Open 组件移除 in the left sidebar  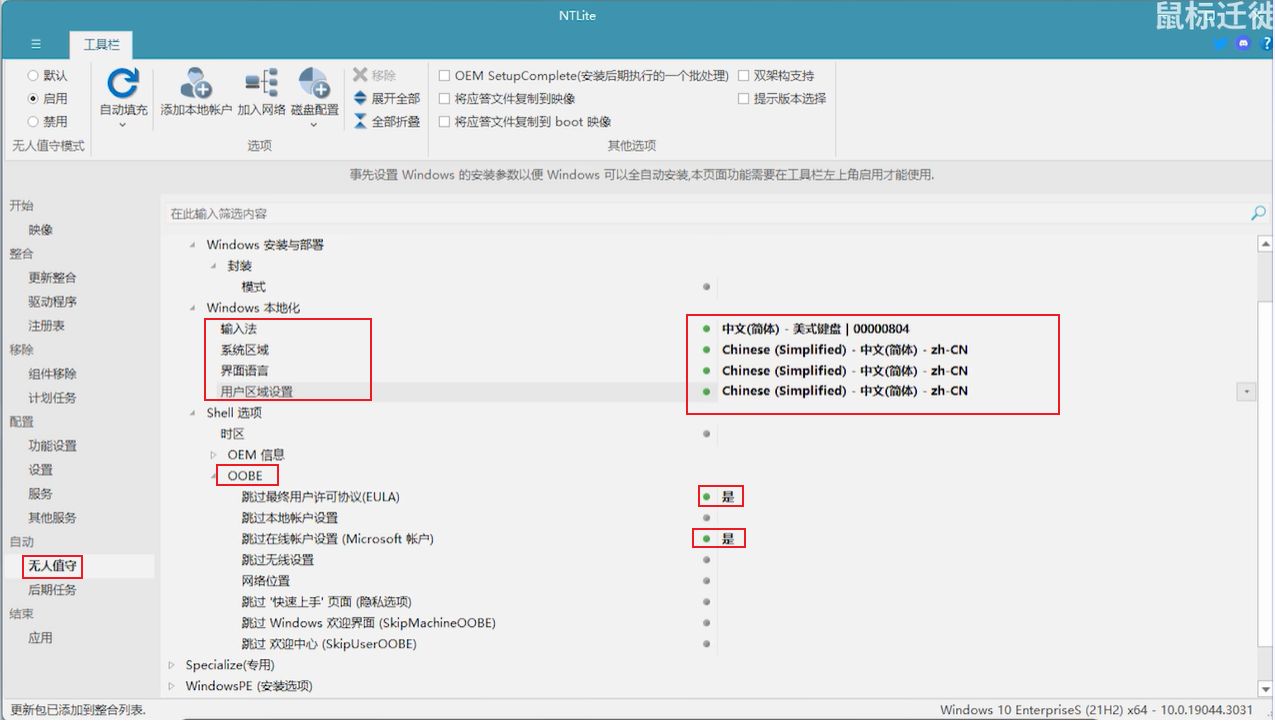click(x=52, y=373)
